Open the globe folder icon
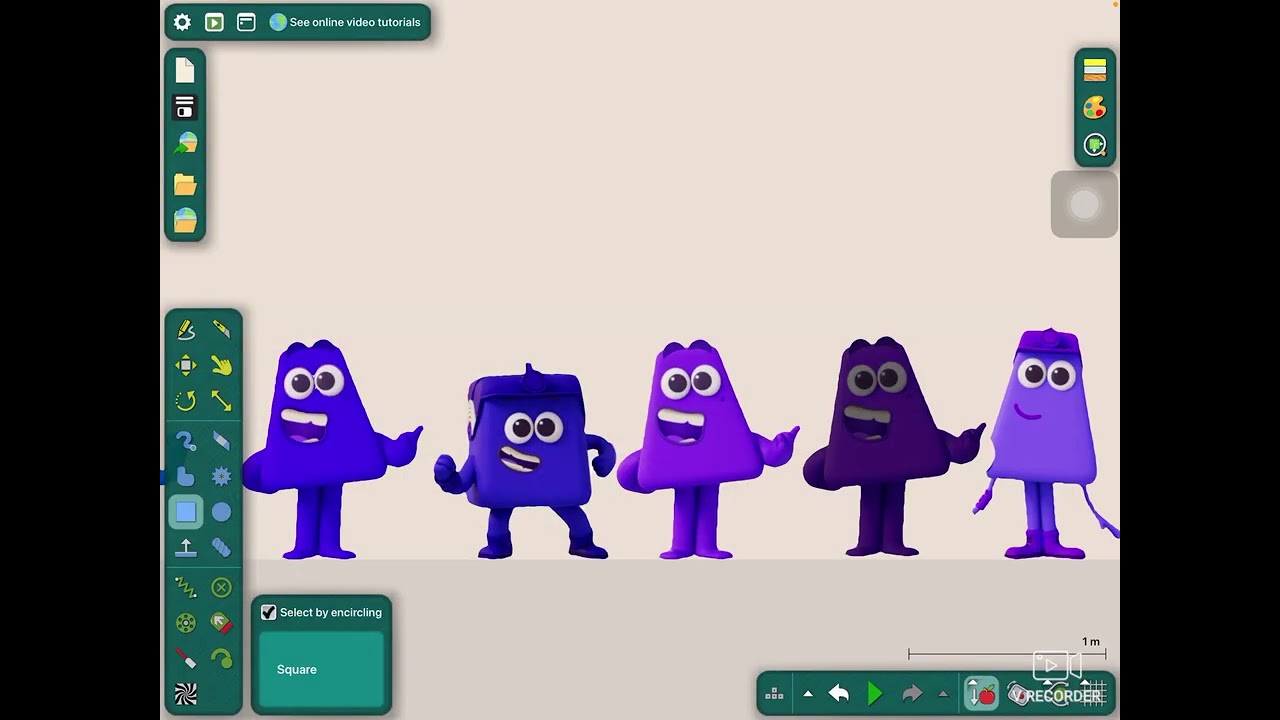The width and height of the screenshot is (1280, 720). coord(185,220)
